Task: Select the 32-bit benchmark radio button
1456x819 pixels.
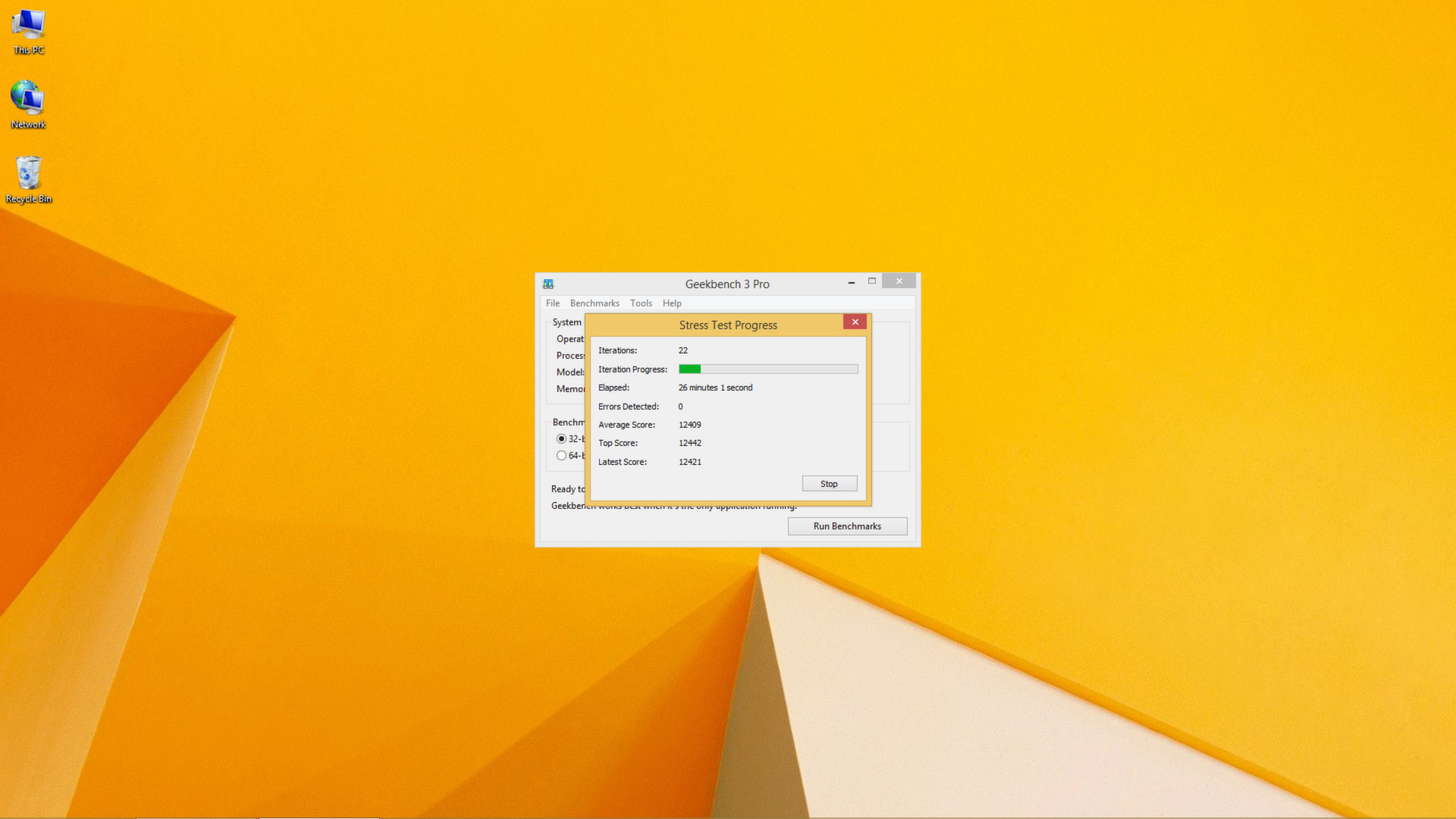Action: pyautogui.click(x=561, y=438)
